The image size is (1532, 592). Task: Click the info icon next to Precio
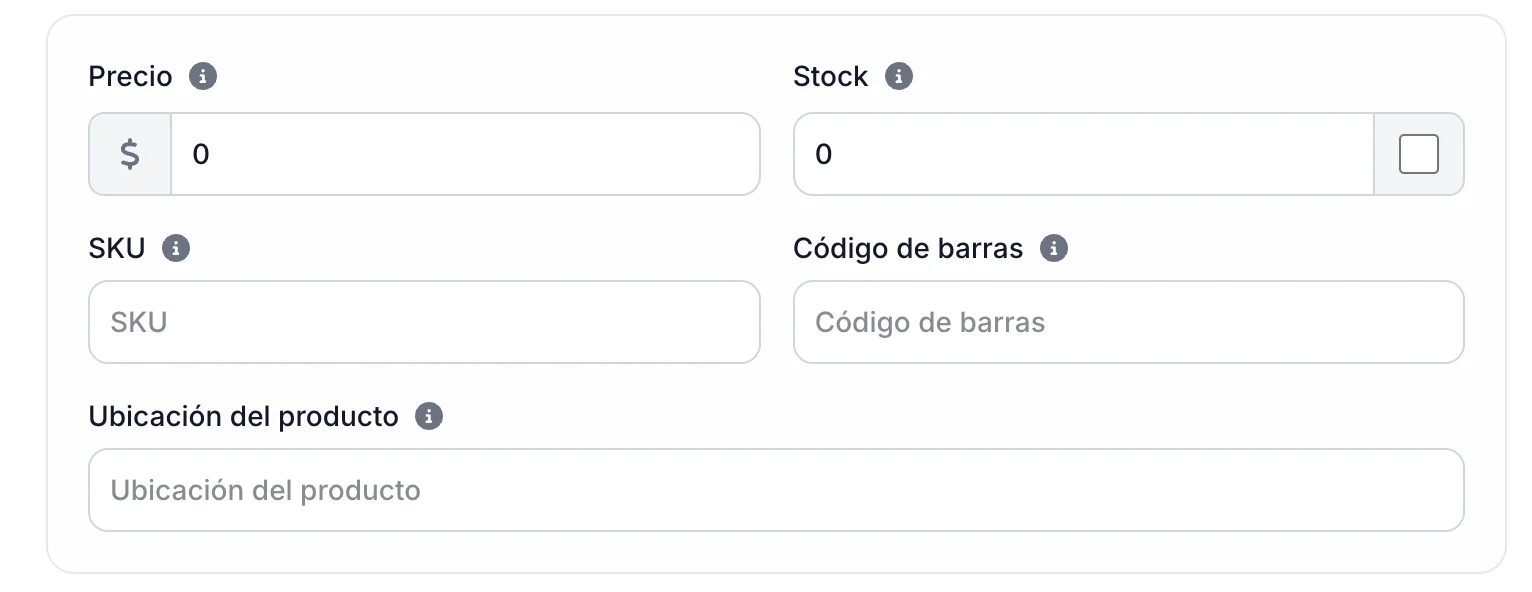[x=203, y=76]
